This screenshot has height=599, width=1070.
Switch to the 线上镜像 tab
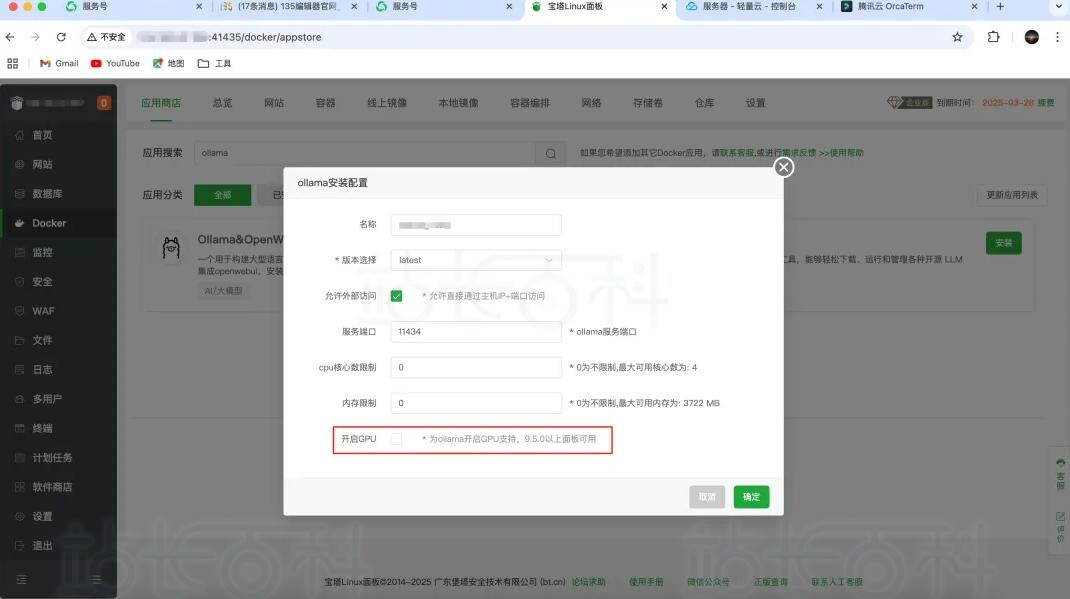387,103
